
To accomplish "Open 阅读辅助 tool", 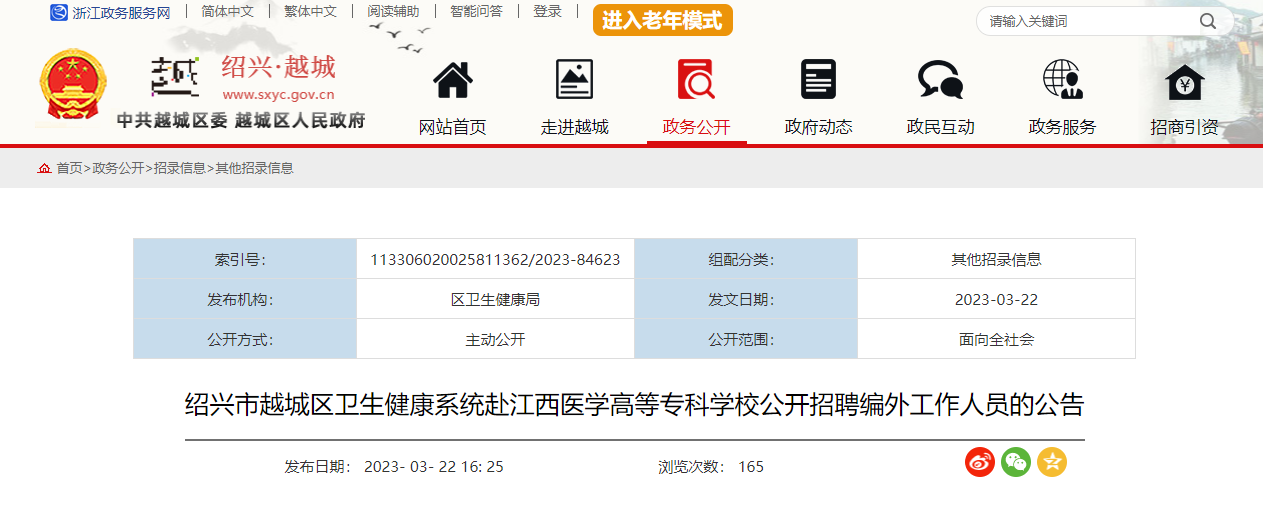I will (393, 12).
